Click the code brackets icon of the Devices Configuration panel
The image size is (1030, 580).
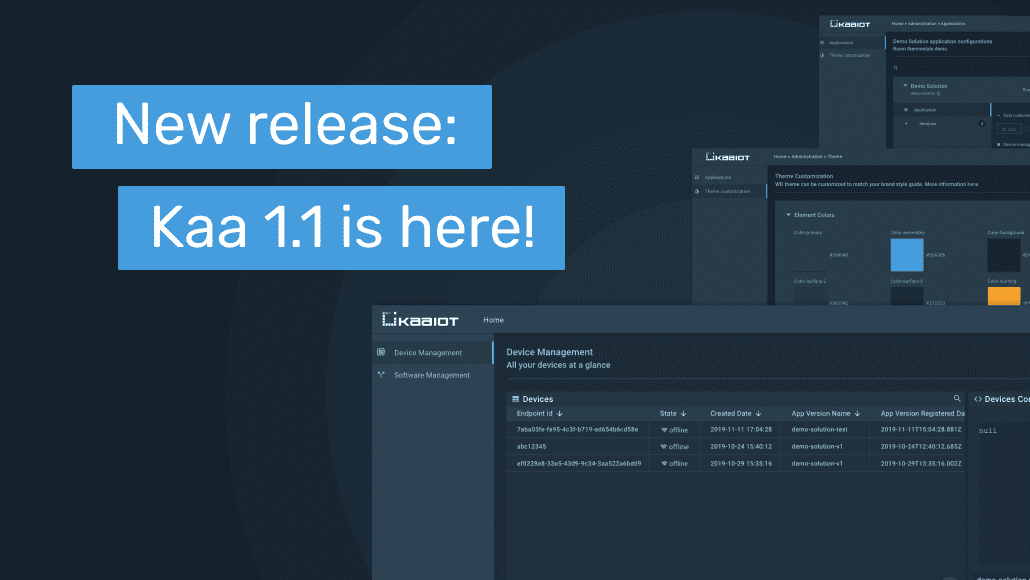978,399
